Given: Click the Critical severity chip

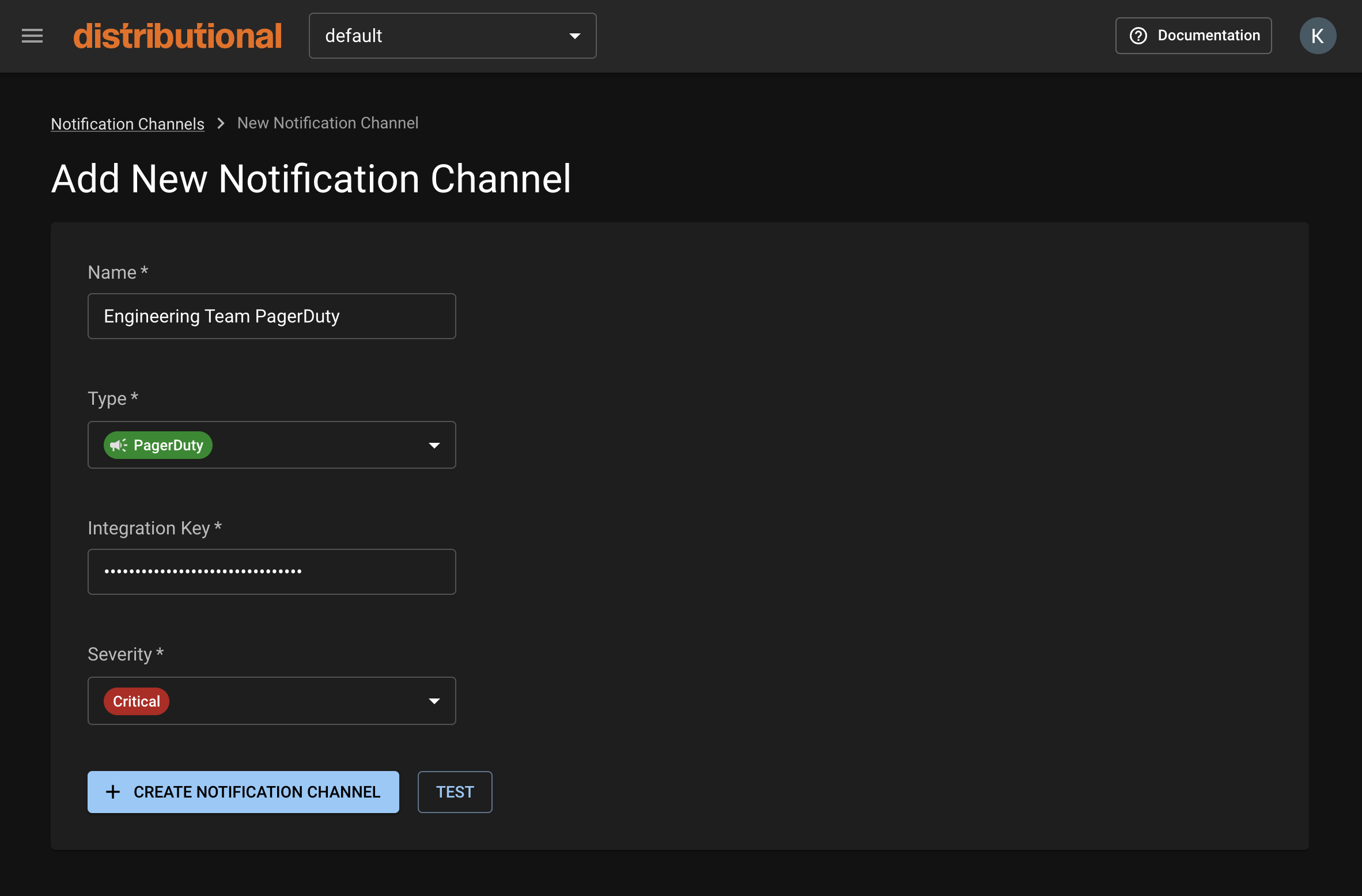Looking at the screenshot, I should [137, 701].
